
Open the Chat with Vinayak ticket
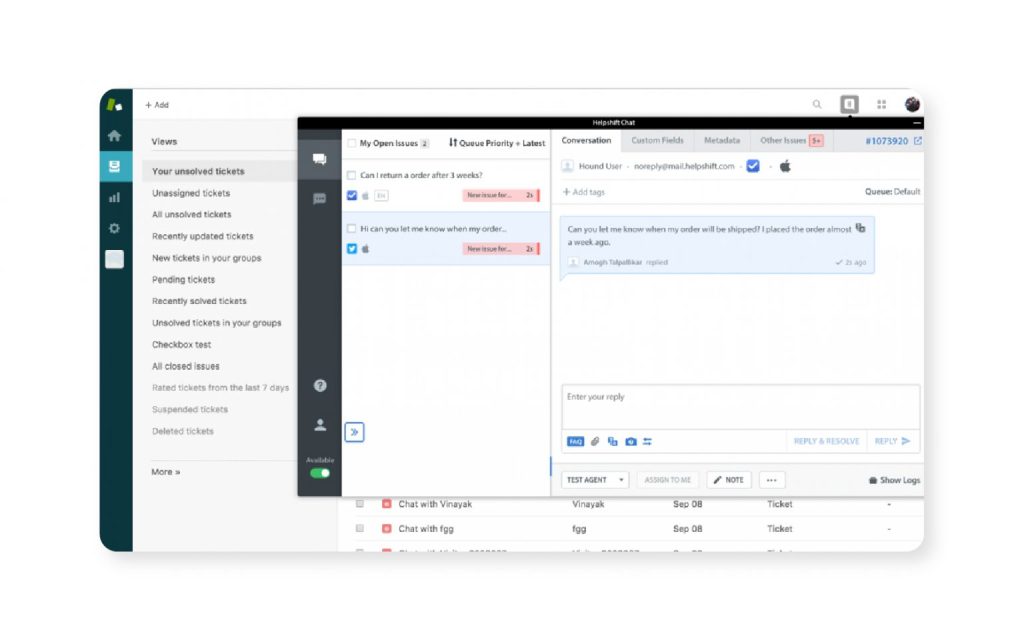(435, 504)
